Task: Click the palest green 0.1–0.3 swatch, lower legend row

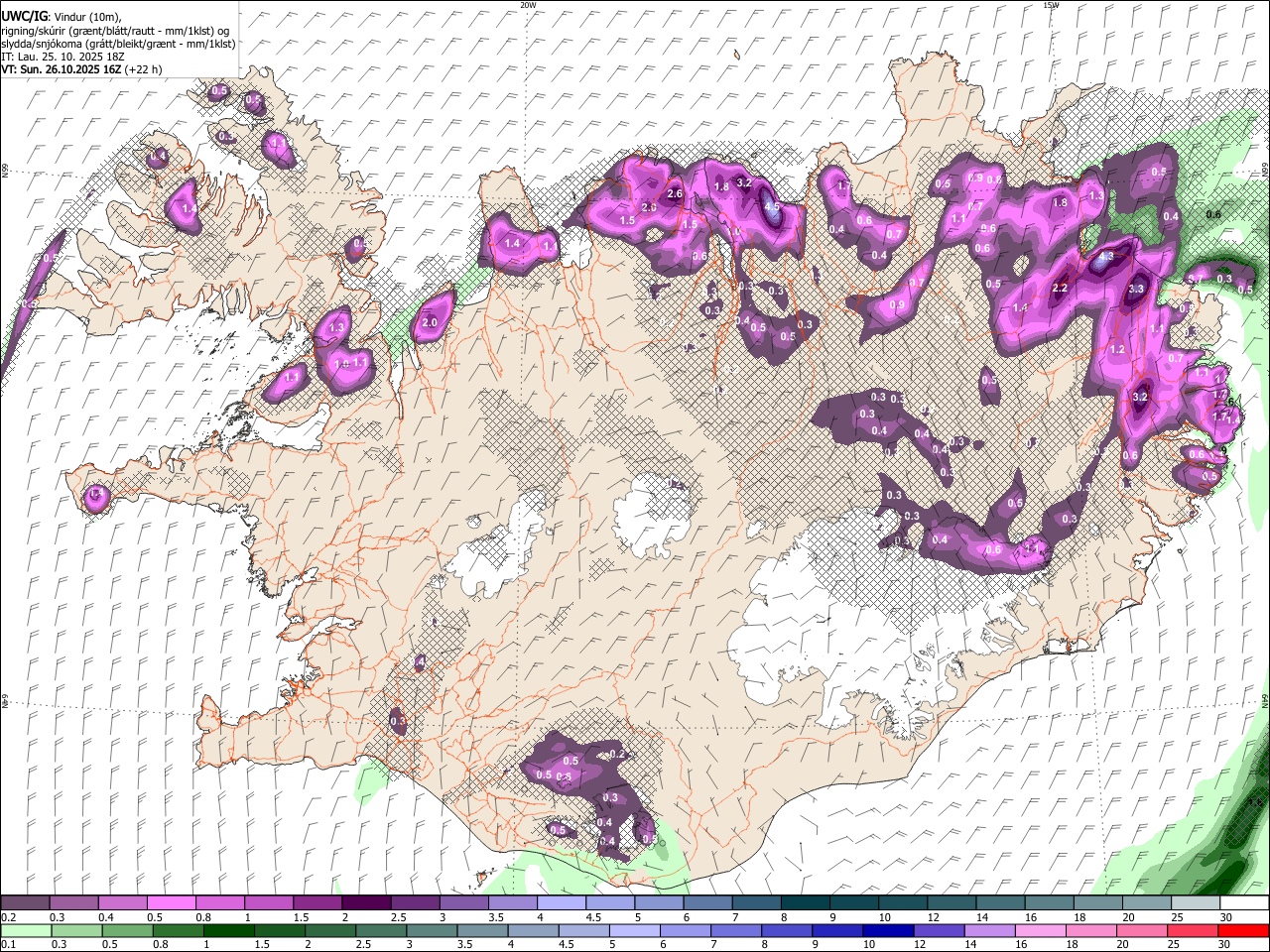Action: point(26,931)
